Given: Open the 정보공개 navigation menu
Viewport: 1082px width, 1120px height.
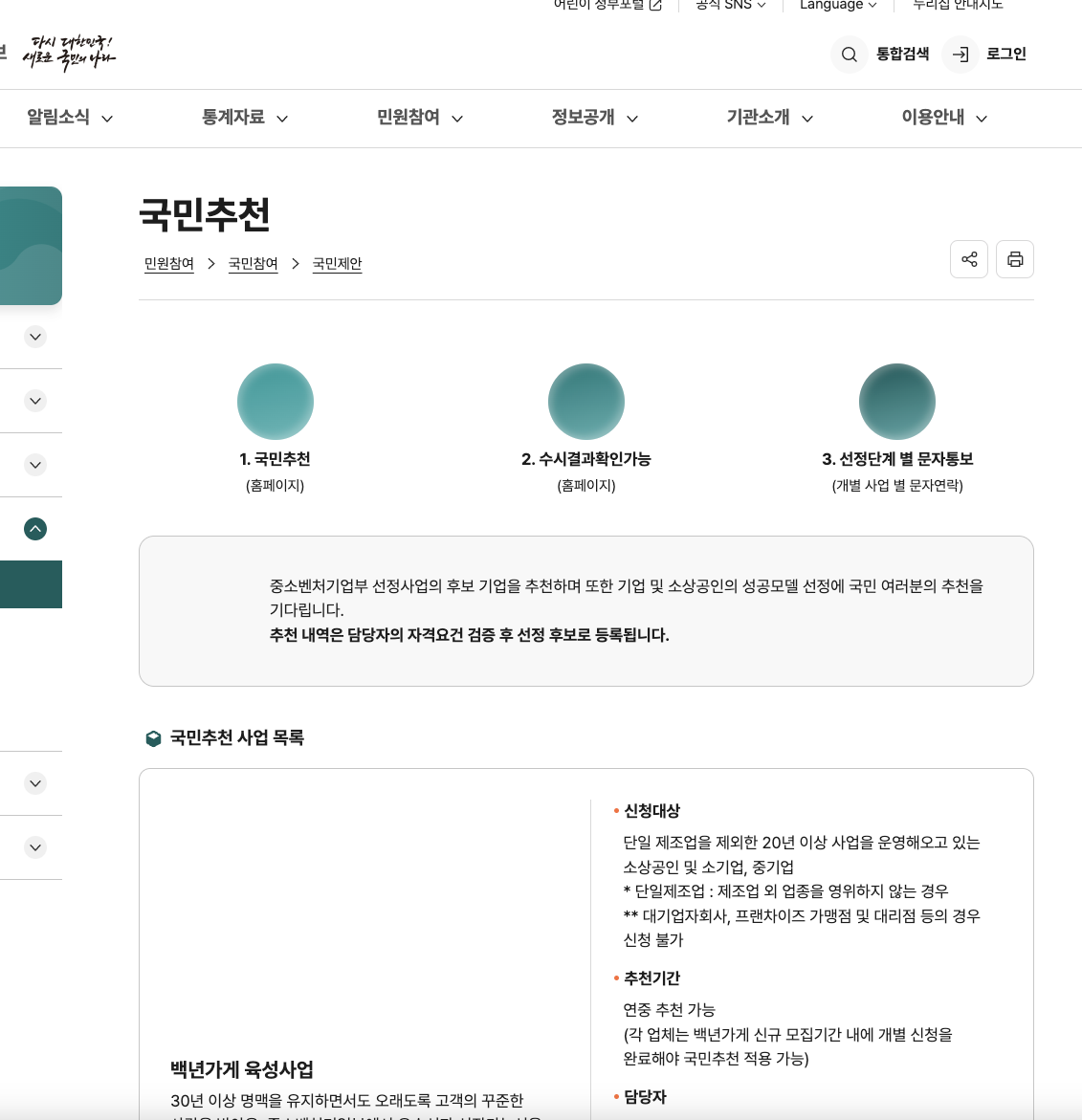Looking at the screenshot, I should pos(594,118).
